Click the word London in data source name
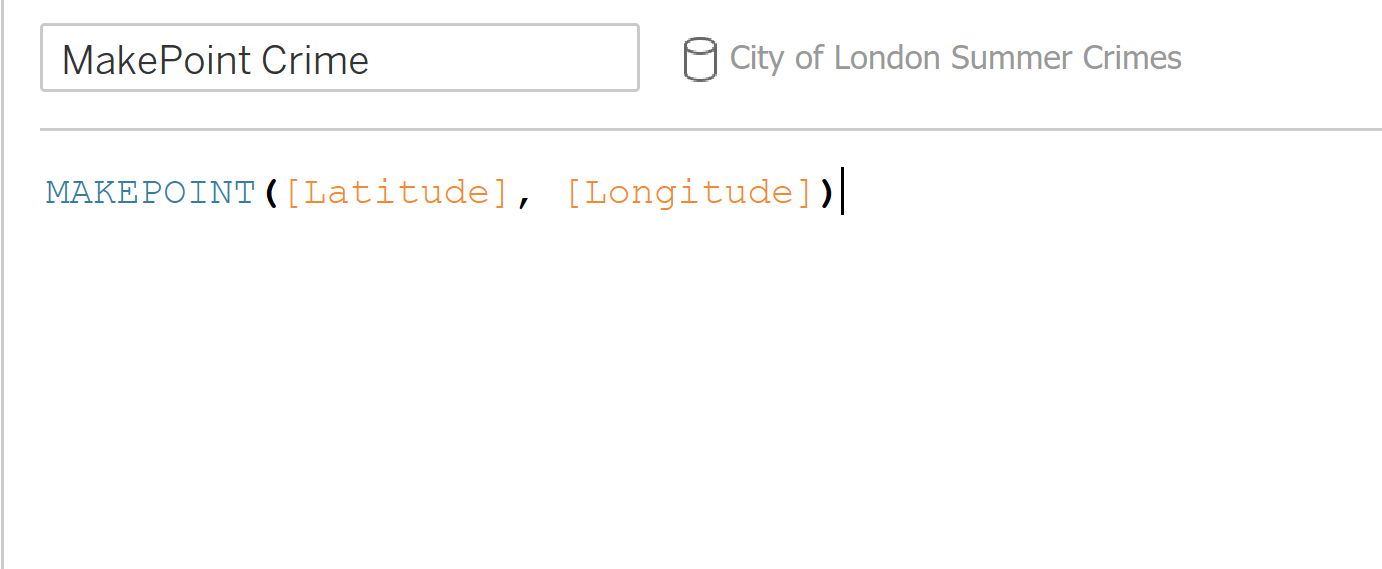 887,58
